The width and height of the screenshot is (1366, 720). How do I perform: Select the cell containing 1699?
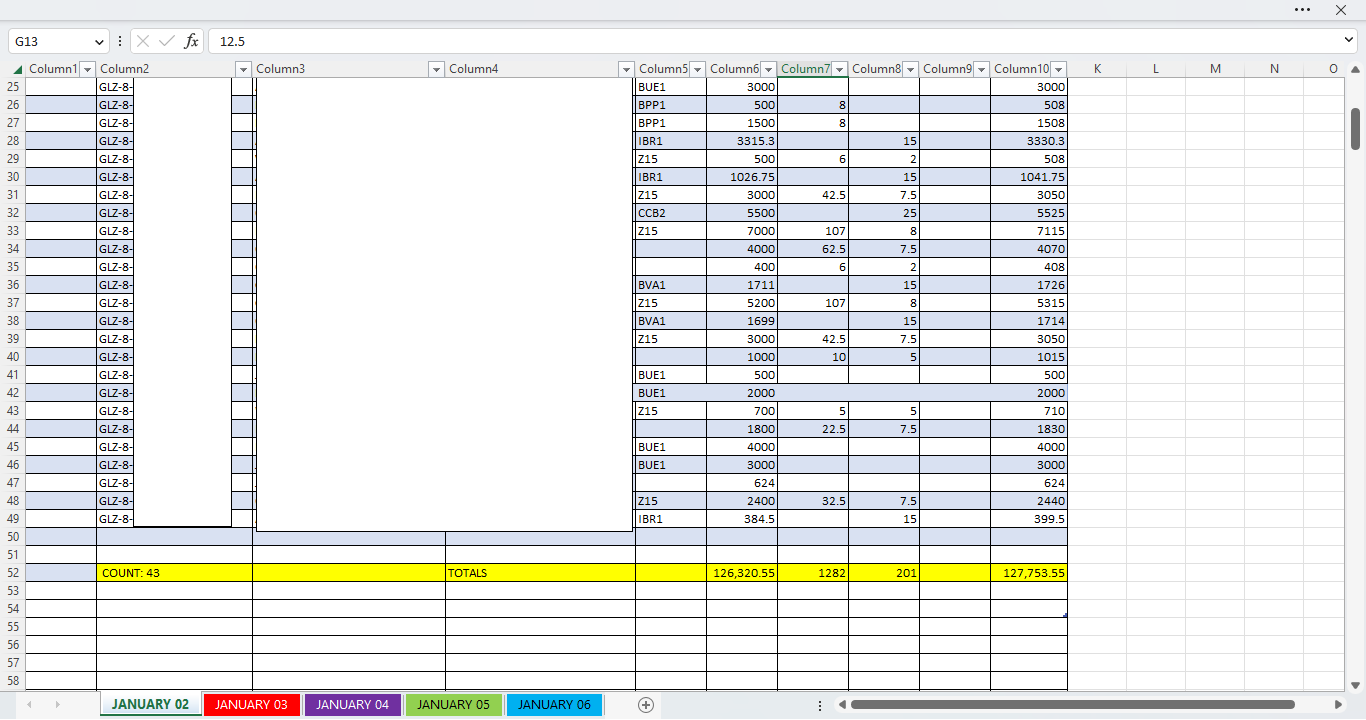pyautogui.click(x=742, y=321)
